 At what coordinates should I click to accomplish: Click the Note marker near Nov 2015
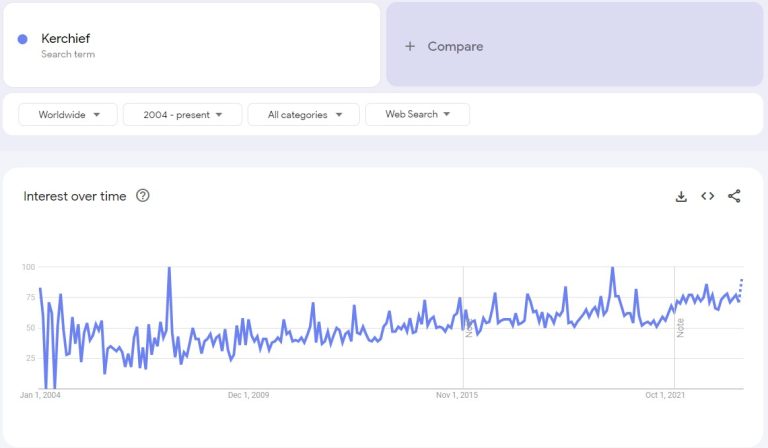pyautogui.click(x=468, y=326)
